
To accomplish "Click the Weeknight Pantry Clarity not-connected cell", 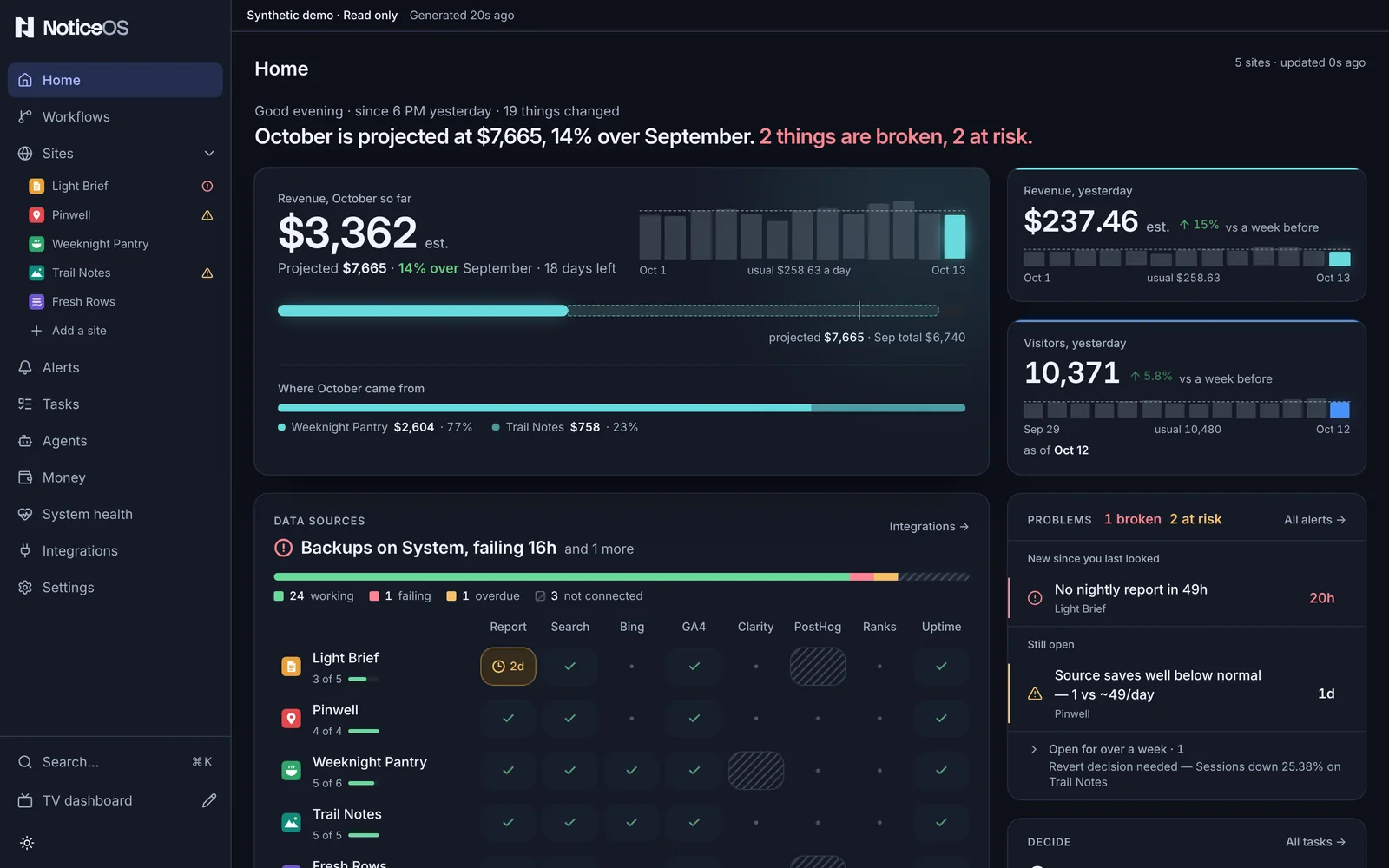I will (x=756, y=771).
